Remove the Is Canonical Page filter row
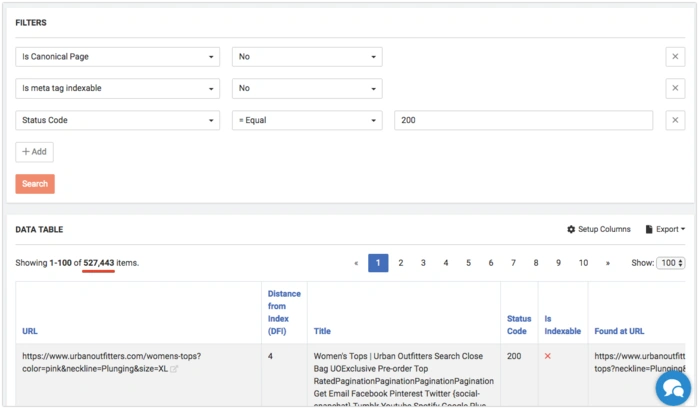 [676, 57]
